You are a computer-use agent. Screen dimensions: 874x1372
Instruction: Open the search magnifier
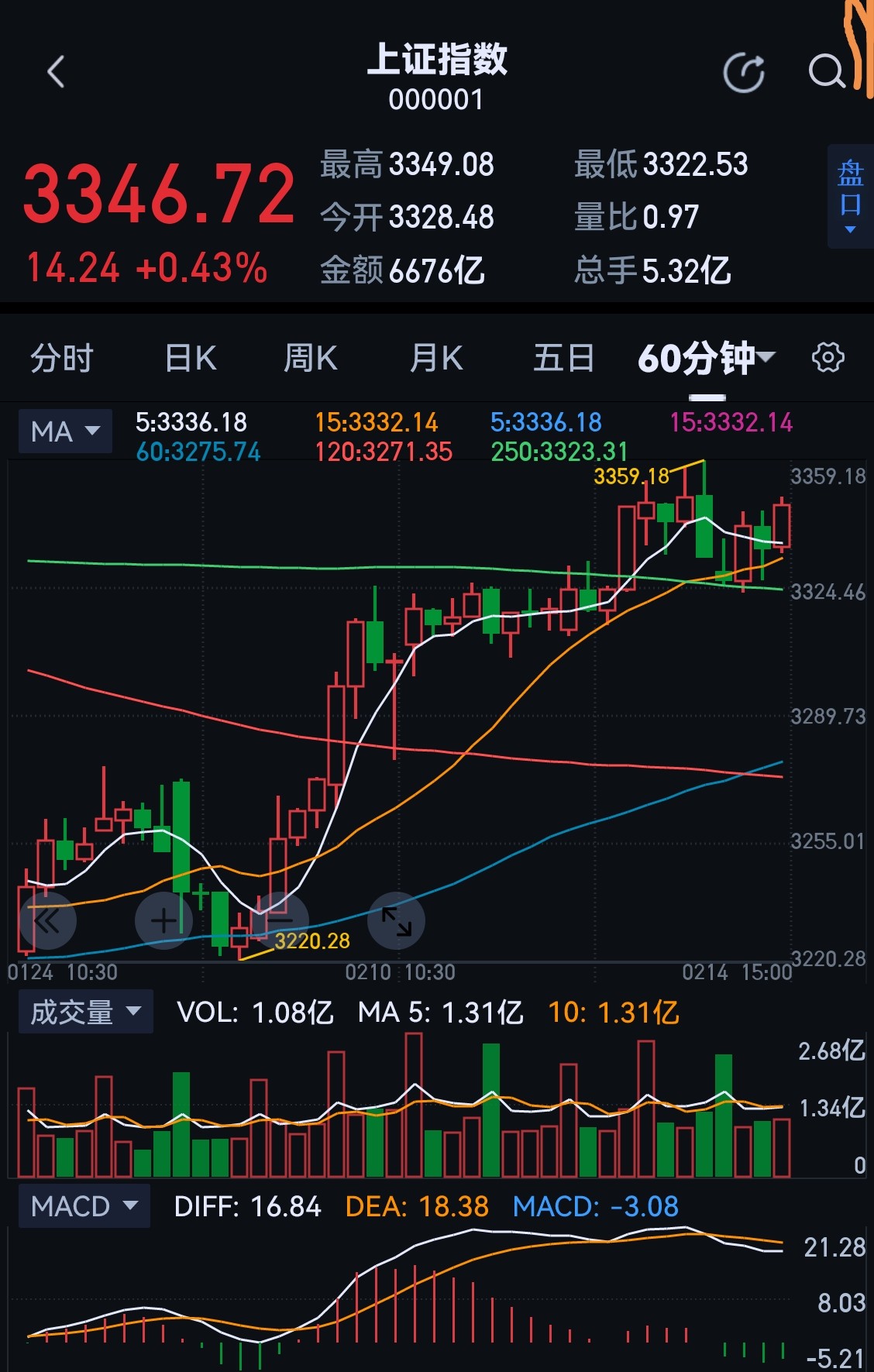[827, 72]
